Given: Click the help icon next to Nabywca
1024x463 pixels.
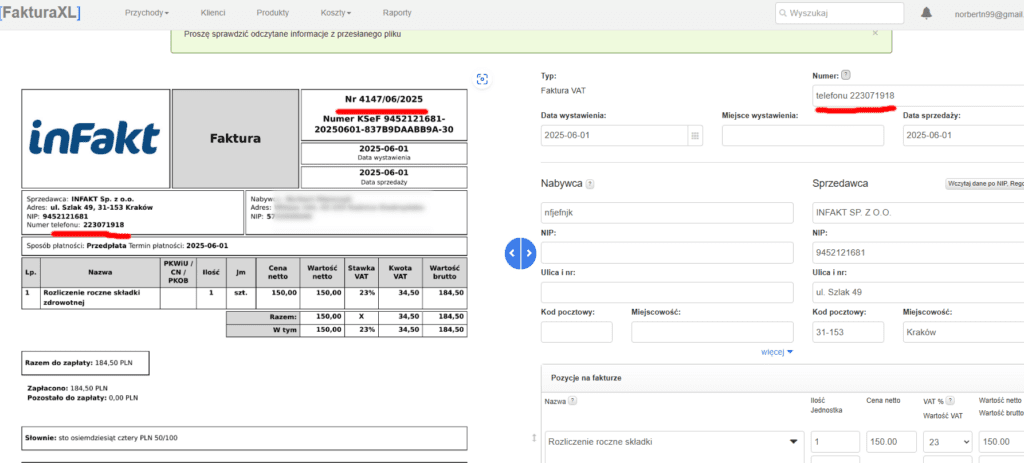Looking at the screenshot, I should [590, 184].
